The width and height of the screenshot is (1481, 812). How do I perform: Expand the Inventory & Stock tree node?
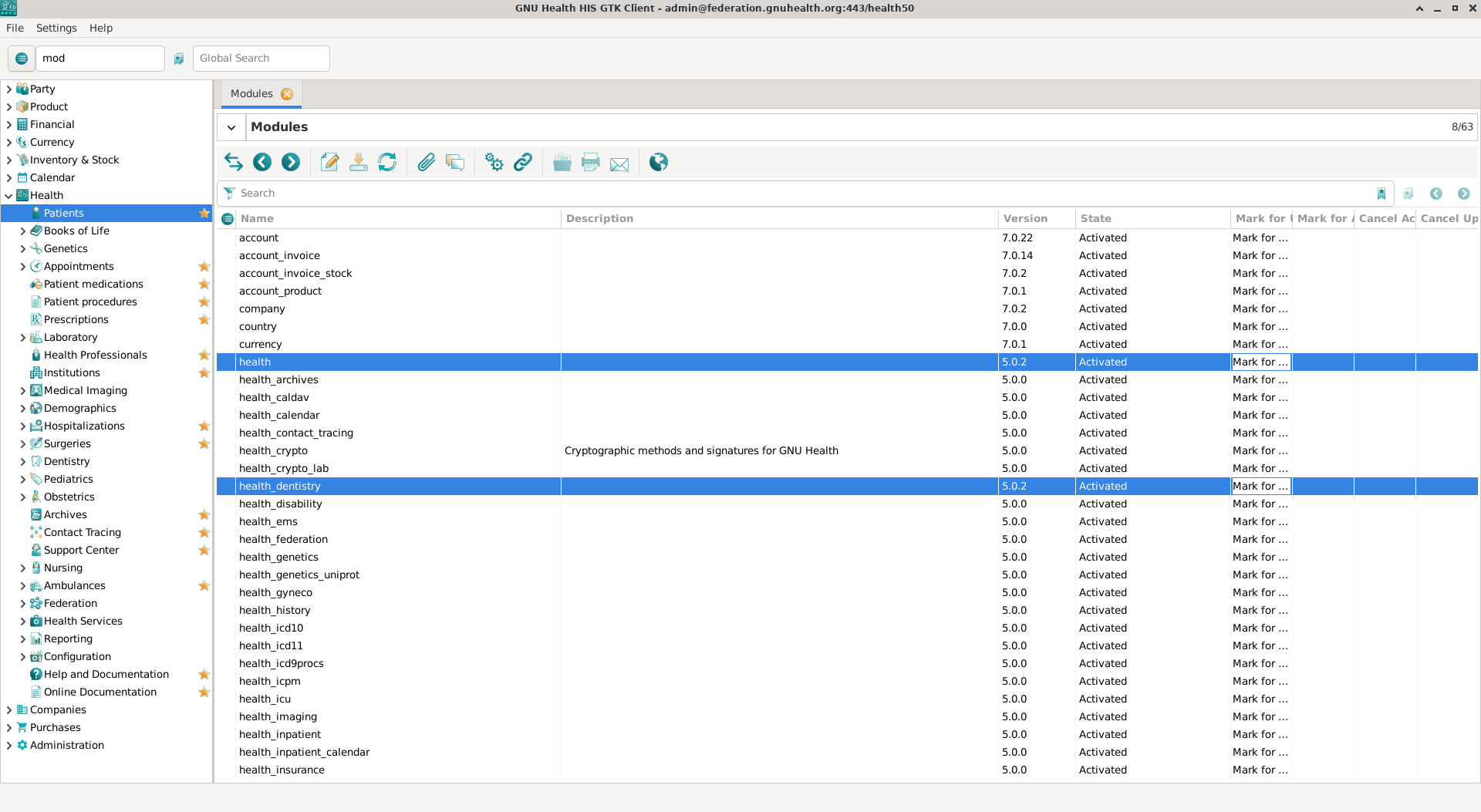click(9, 160)
